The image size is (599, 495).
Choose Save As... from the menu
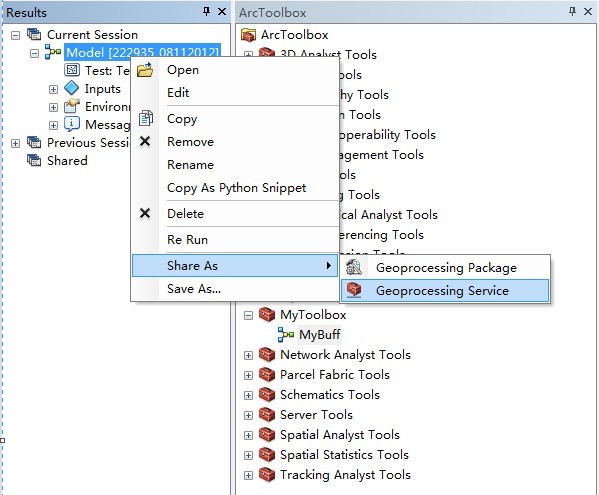pos(235,289)
